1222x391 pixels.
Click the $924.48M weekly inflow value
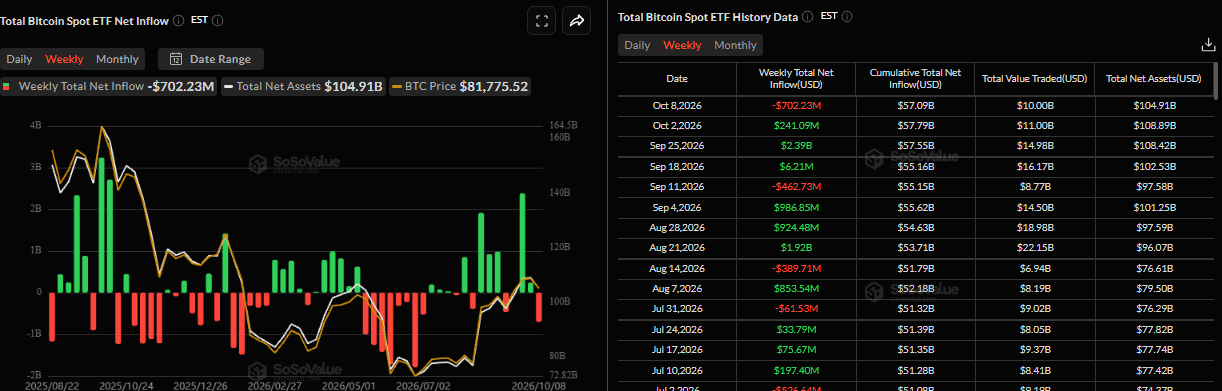point(796,227)
